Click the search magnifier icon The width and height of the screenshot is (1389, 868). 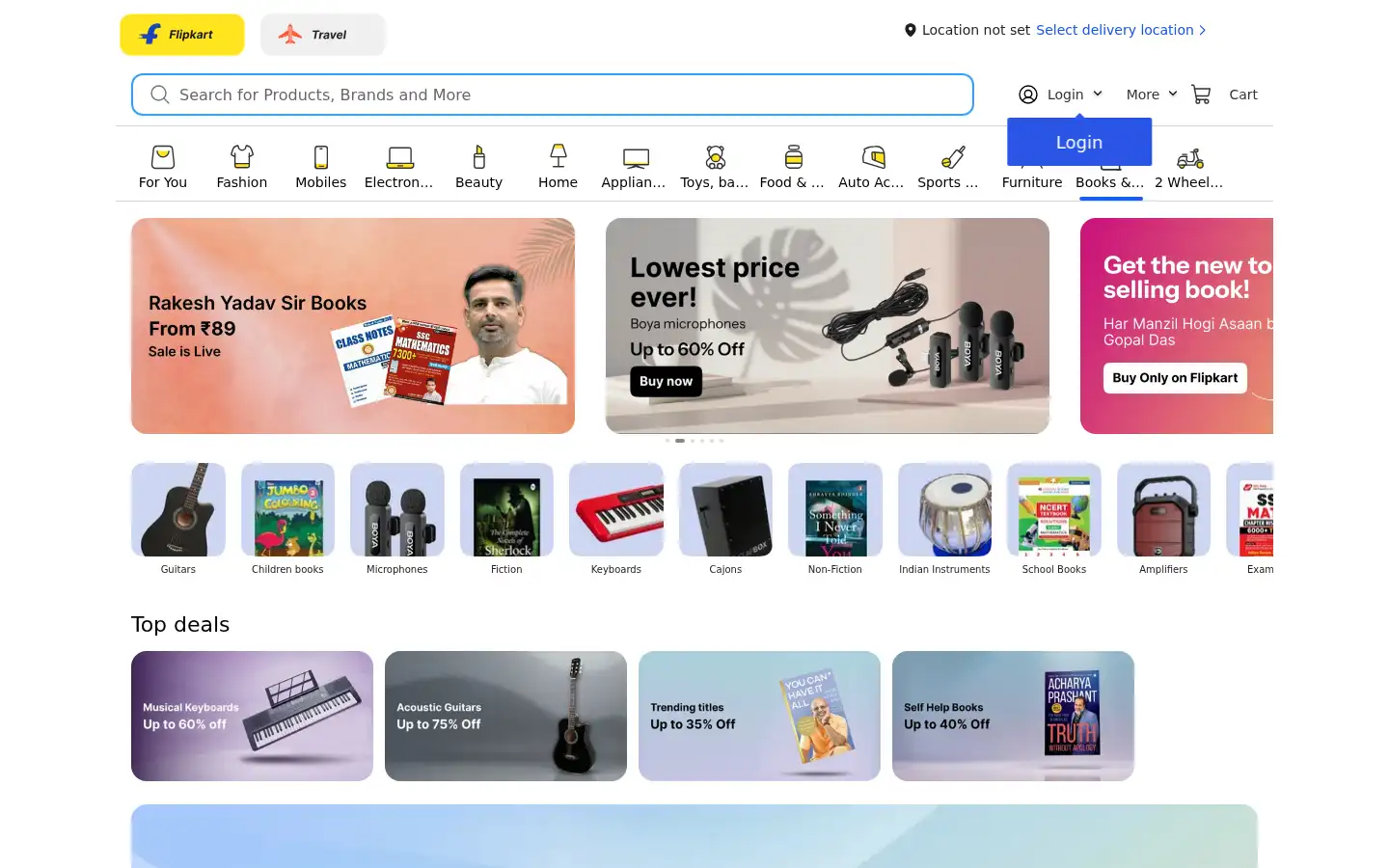pyautogui.click(x=160, y=95)
